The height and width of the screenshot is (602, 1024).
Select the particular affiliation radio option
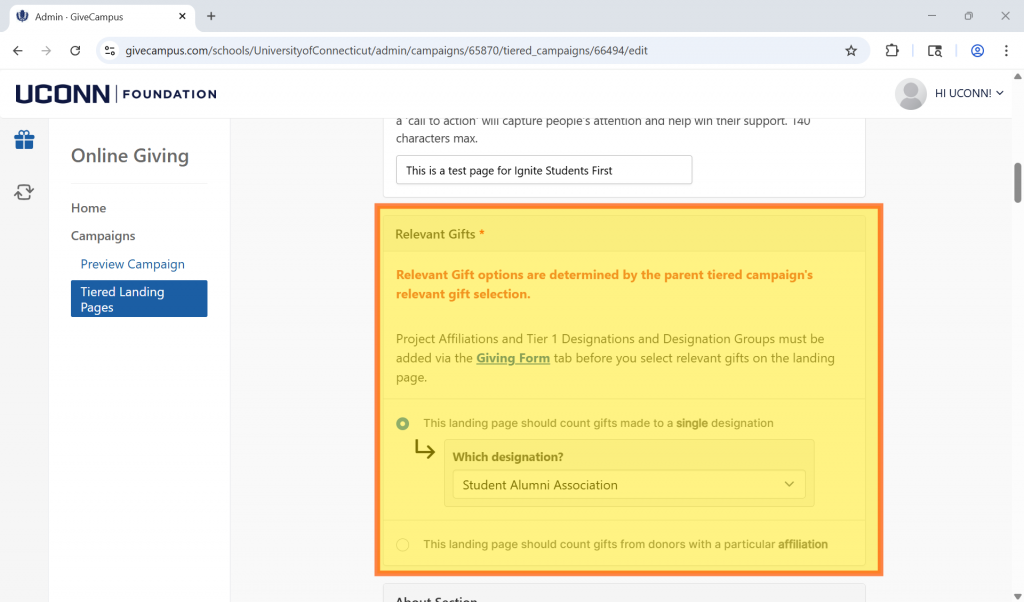click(403, 545)
